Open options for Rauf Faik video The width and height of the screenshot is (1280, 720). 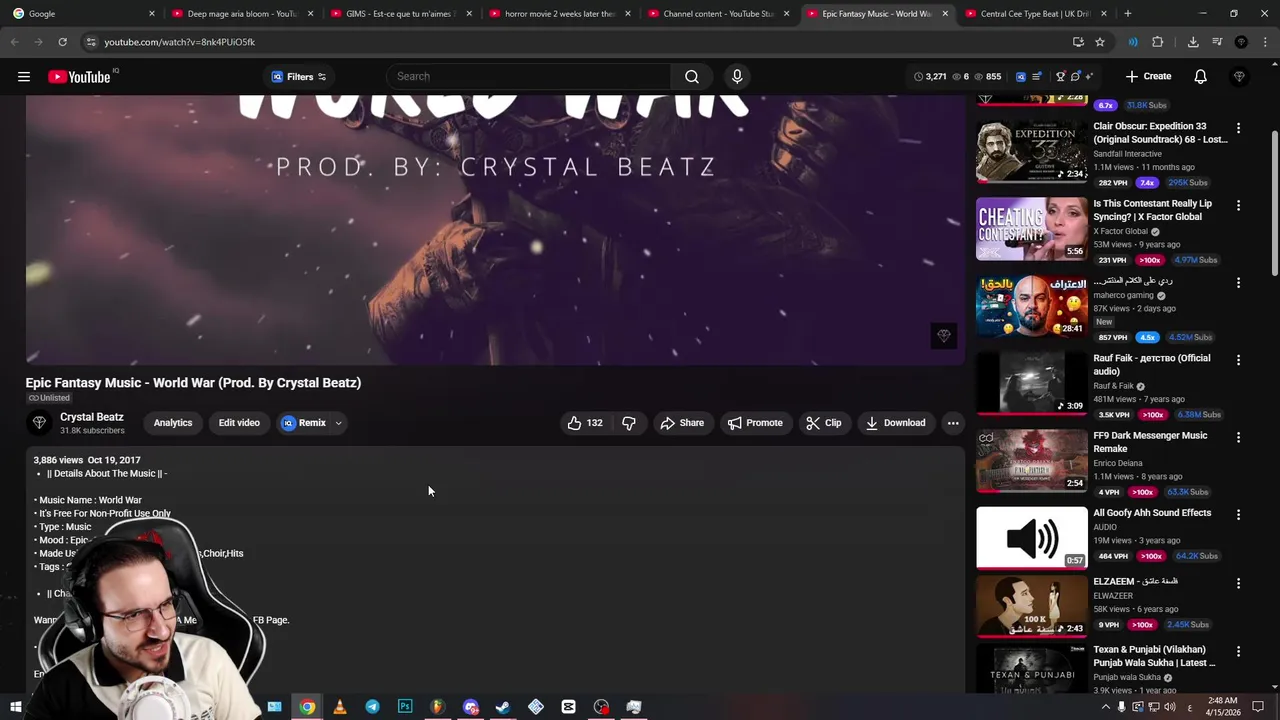[x=1238, y=360]
